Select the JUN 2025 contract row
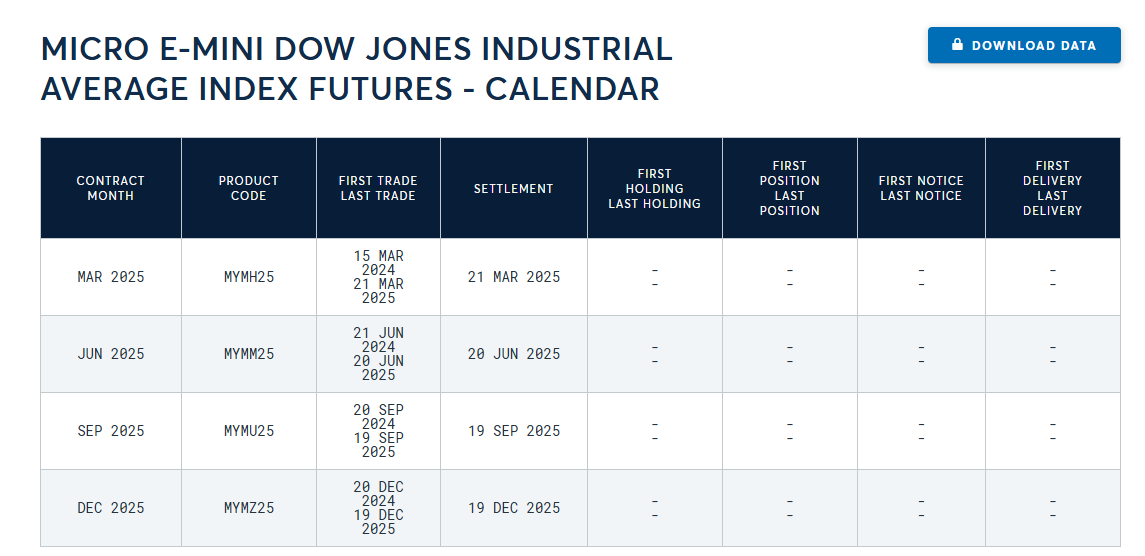This screenshot has height=556, width=1145. coord(581,354)
